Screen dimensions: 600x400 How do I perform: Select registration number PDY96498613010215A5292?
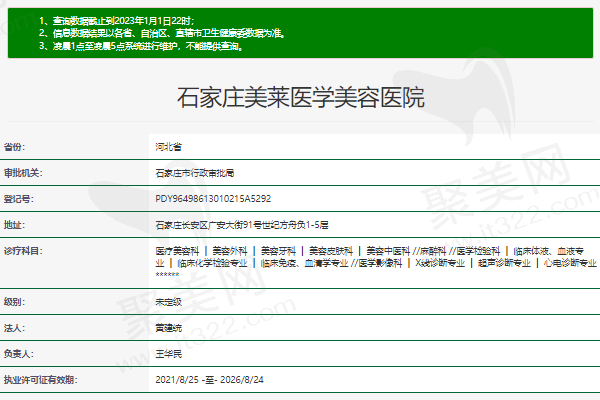pyautogui.click(x=213, y=199)
